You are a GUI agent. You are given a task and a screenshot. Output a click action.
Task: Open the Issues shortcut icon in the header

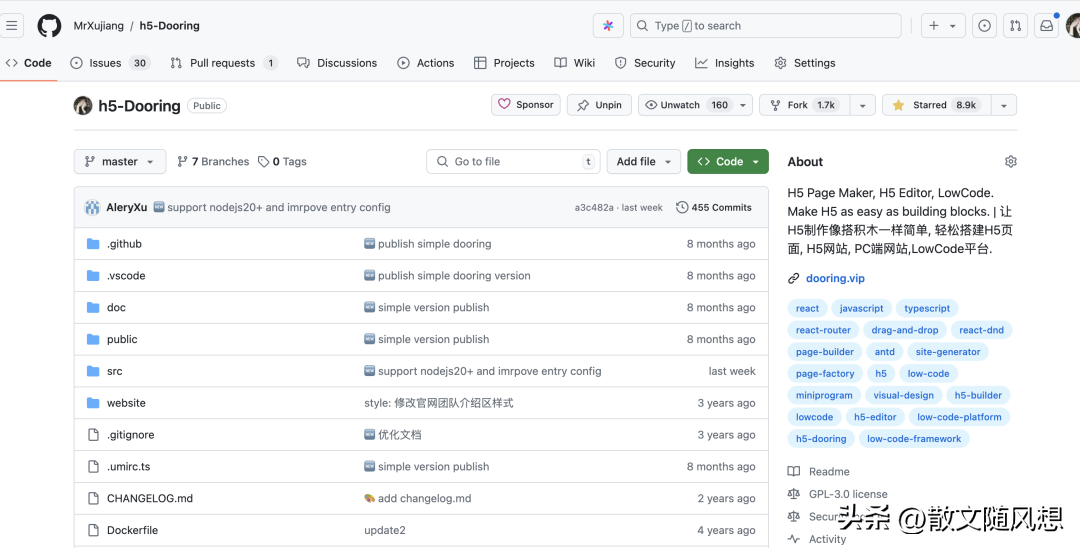(x=985, y=25)
